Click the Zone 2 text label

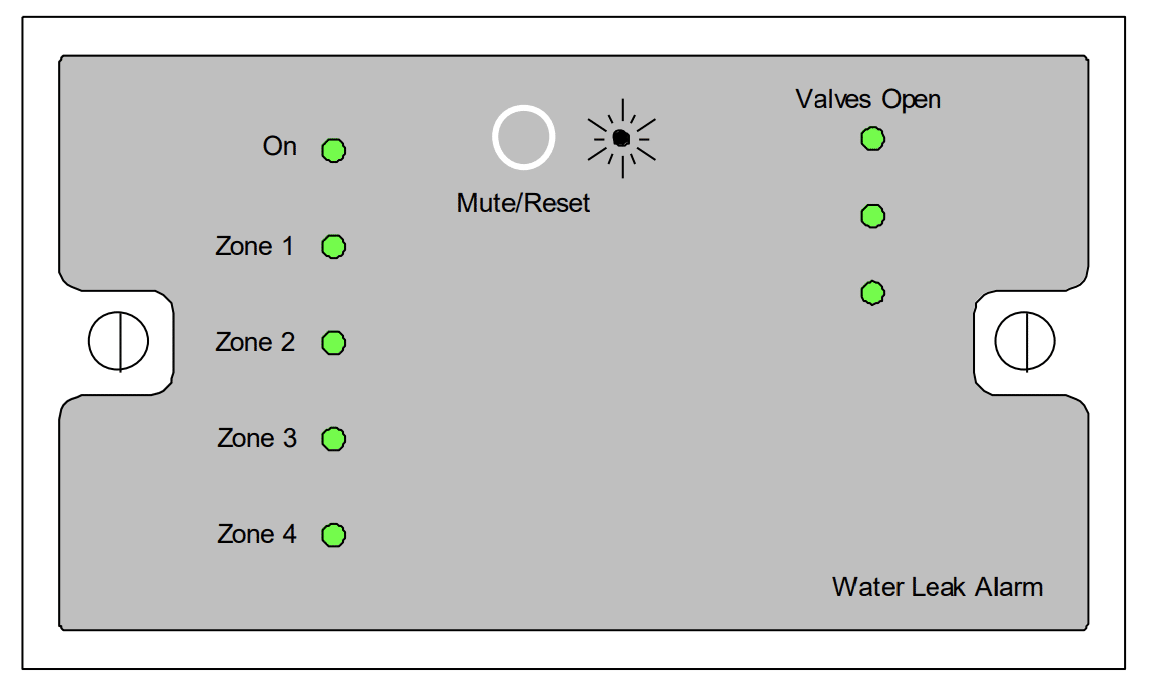[x=255, y=342]
